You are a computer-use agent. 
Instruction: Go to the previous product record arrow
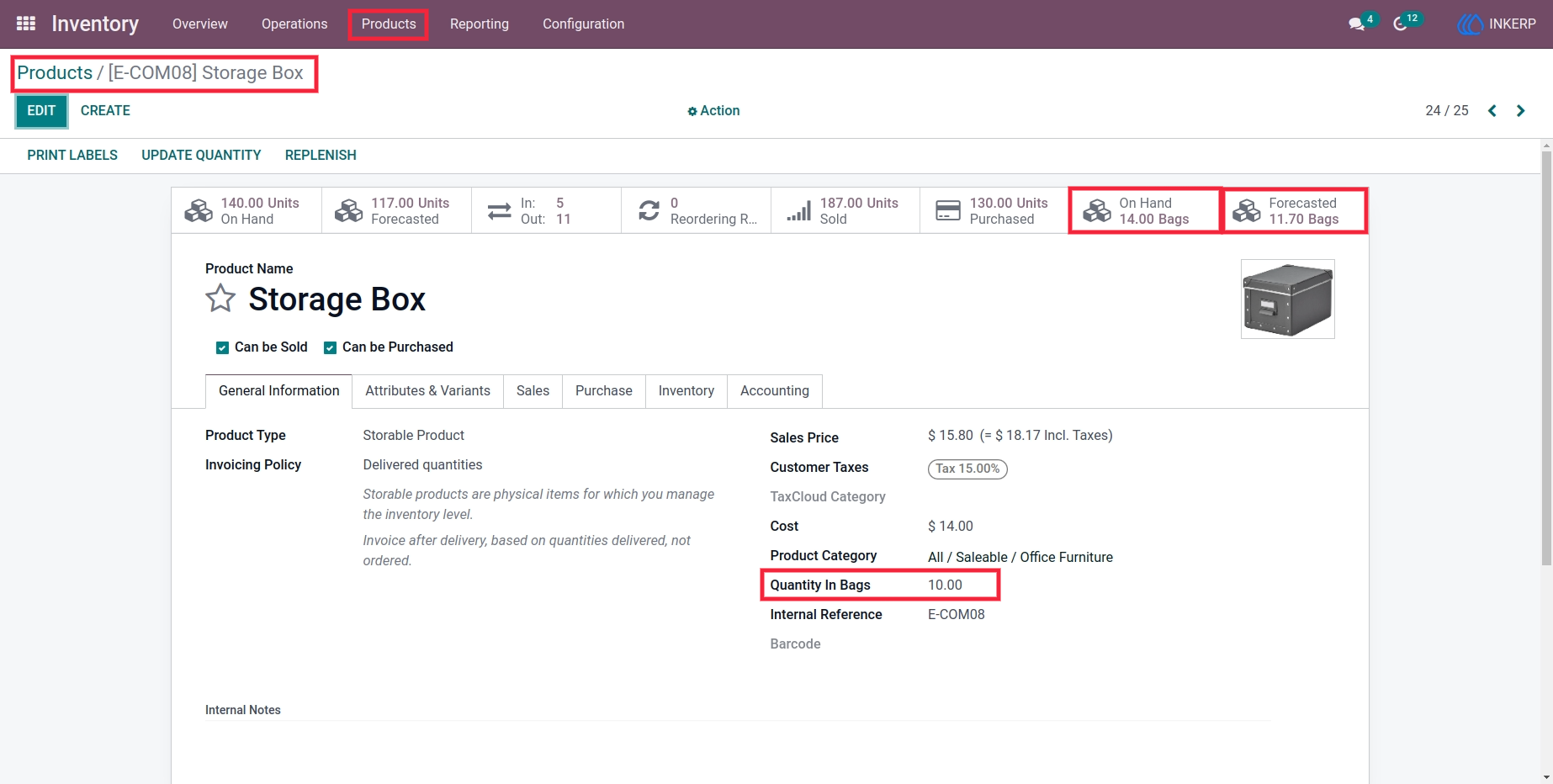click(x=1492, y=110)
